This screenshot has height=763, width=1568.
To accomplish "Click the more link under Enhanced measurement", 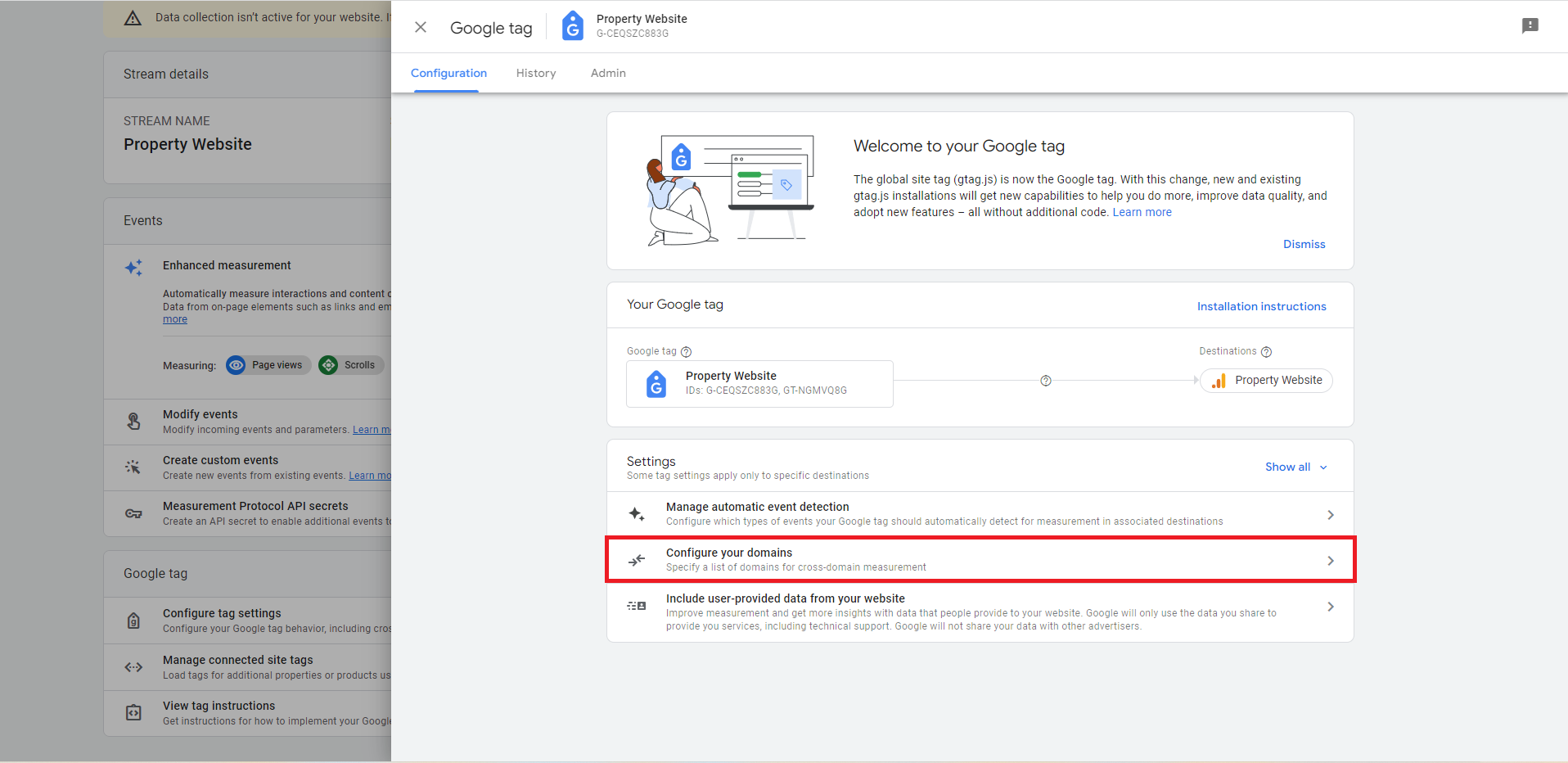I will point(175,319).
